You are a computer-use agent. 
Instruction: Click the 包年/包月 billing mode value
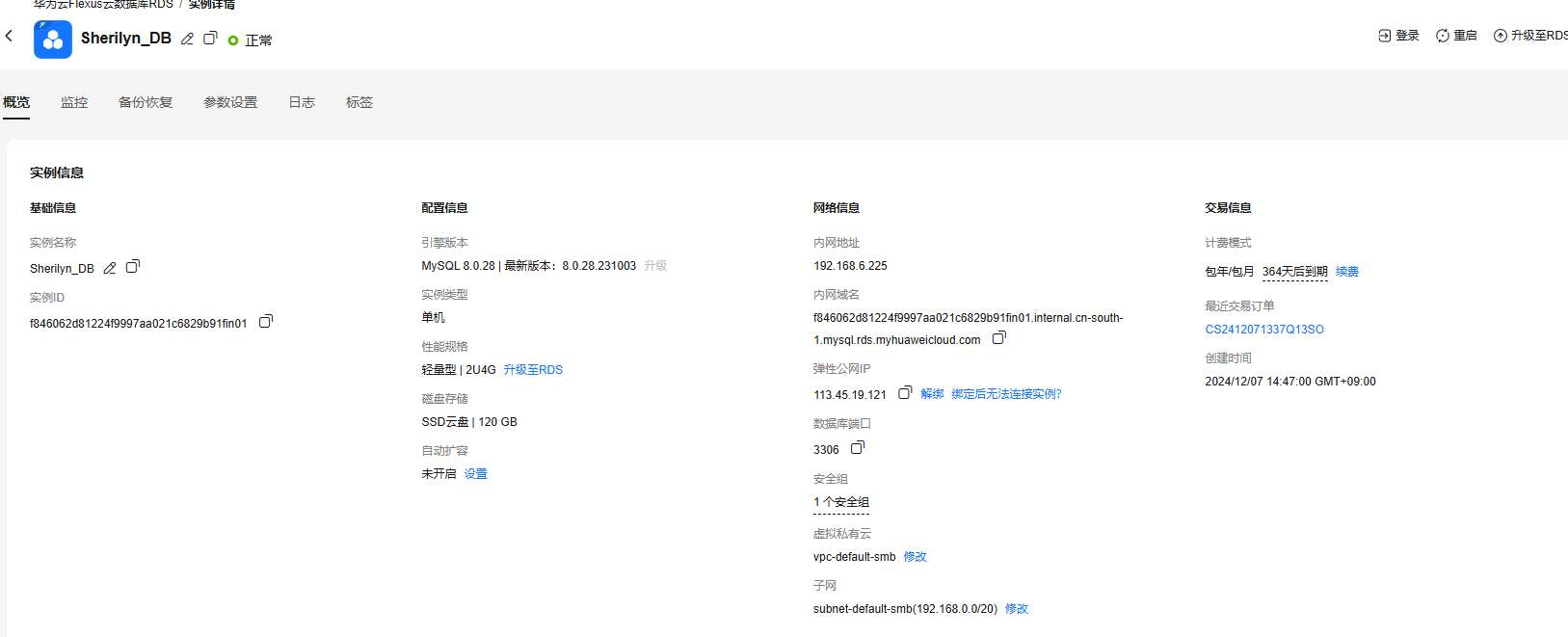coord(1230,272)
